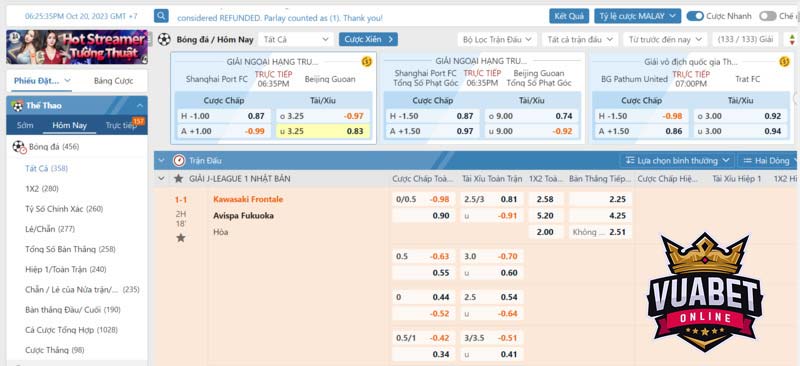The image size is (800, 366).
Task: Click o 9.00 corner odds 0.74
Action: [x=531, y=116]
